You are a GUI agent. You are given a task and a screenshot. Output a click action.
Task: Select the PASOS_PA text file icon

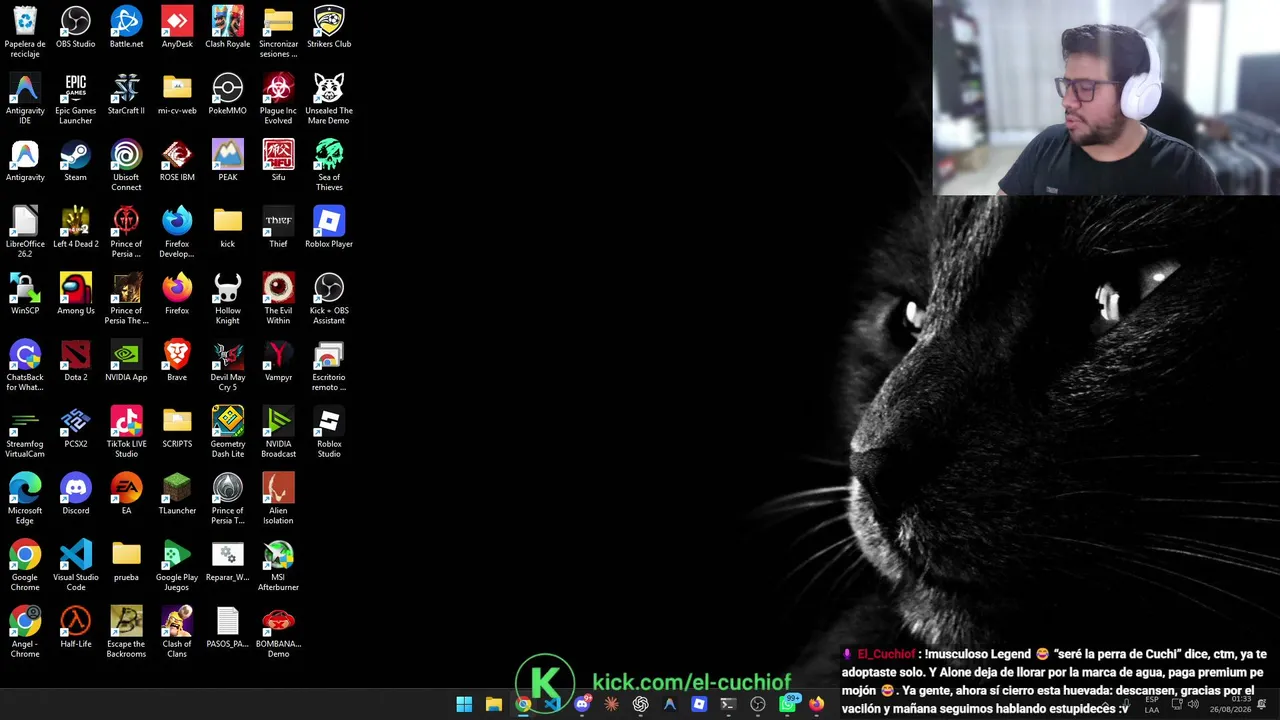click(x=227, y=628)
